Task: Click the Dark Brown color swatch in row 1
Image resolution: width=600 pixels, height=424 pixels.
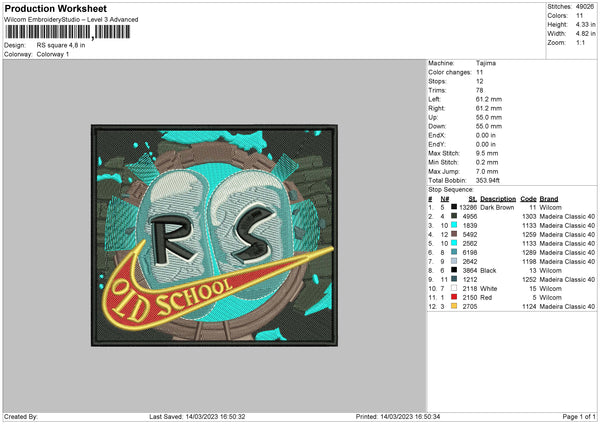Action: point(454,207)
